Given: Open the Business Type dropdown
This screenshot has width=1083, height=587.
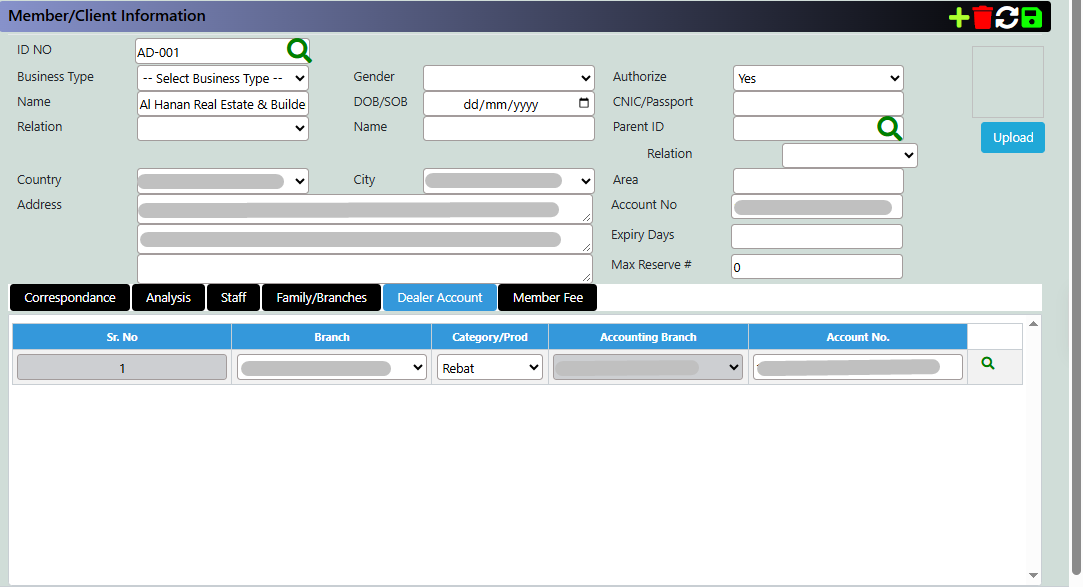Looking at the screenshot, I should pyautogui.click(x=222, y=78).
